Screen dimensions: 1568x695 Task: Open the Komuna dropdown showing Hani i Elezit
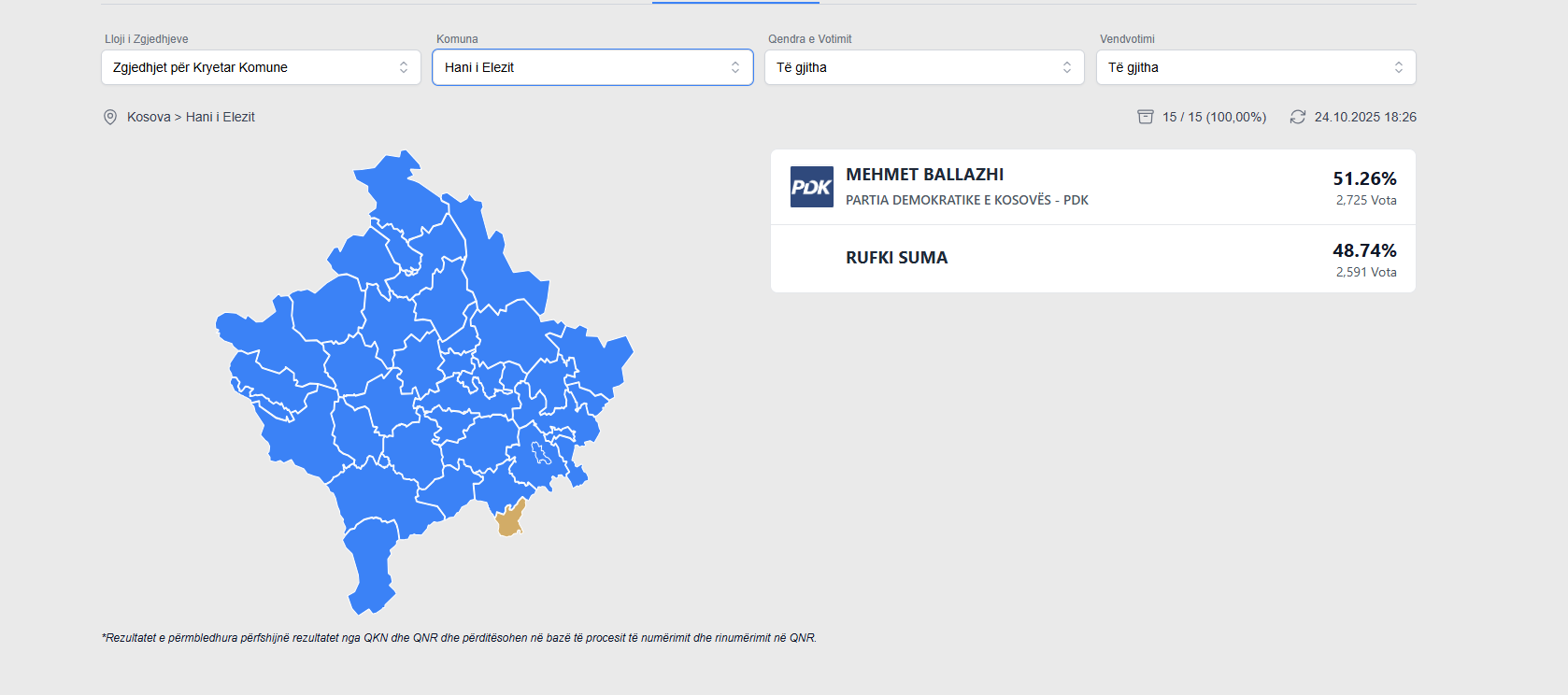tap(592, 67)
